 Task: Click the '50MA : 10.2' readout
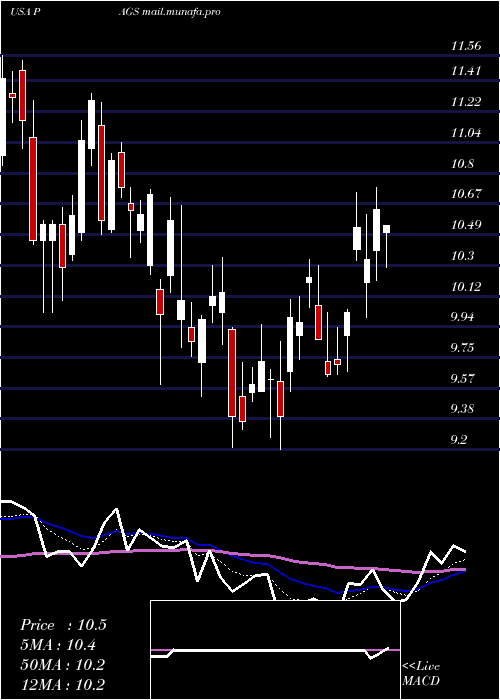point(62,664)
